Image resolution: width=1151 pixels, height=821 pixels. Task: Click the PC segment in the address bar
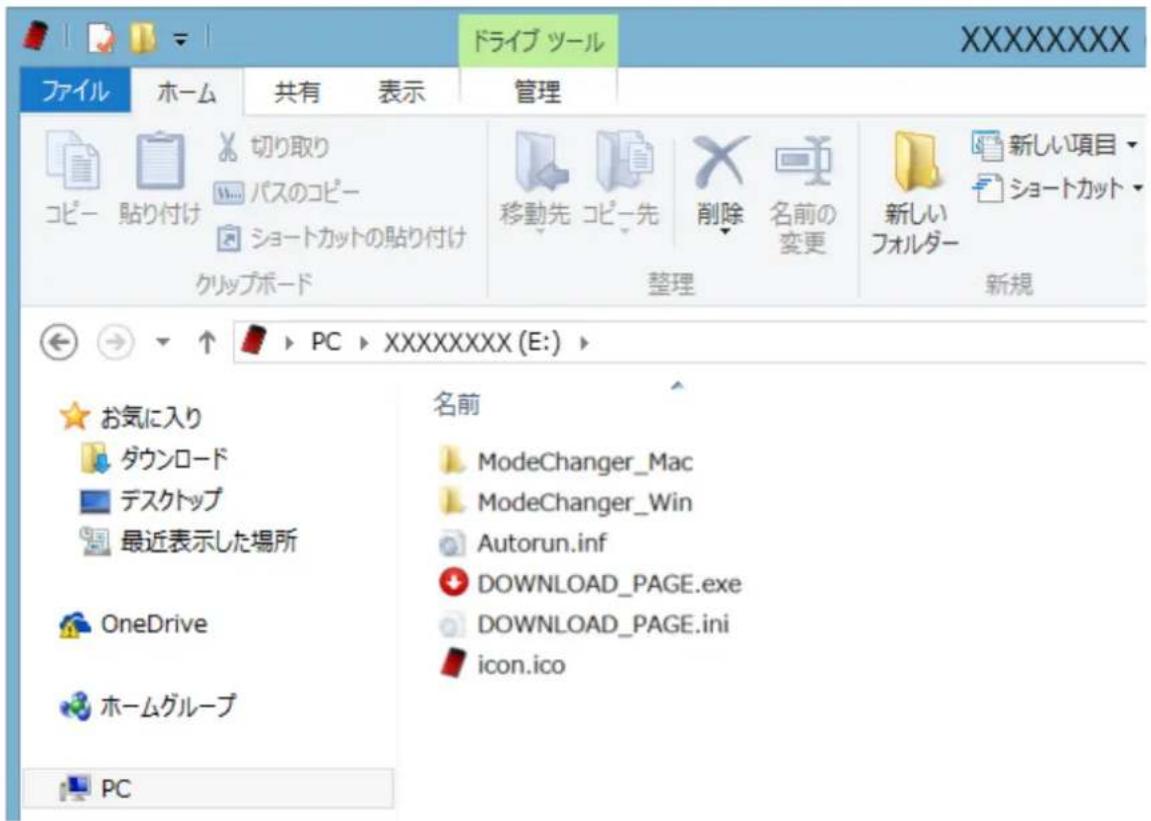[x=326, y=342]
